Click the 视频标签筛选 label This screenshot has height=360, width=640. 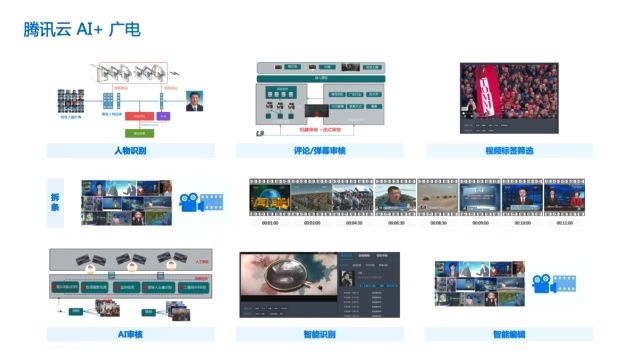pyautogui.click(x=509, y=151)
